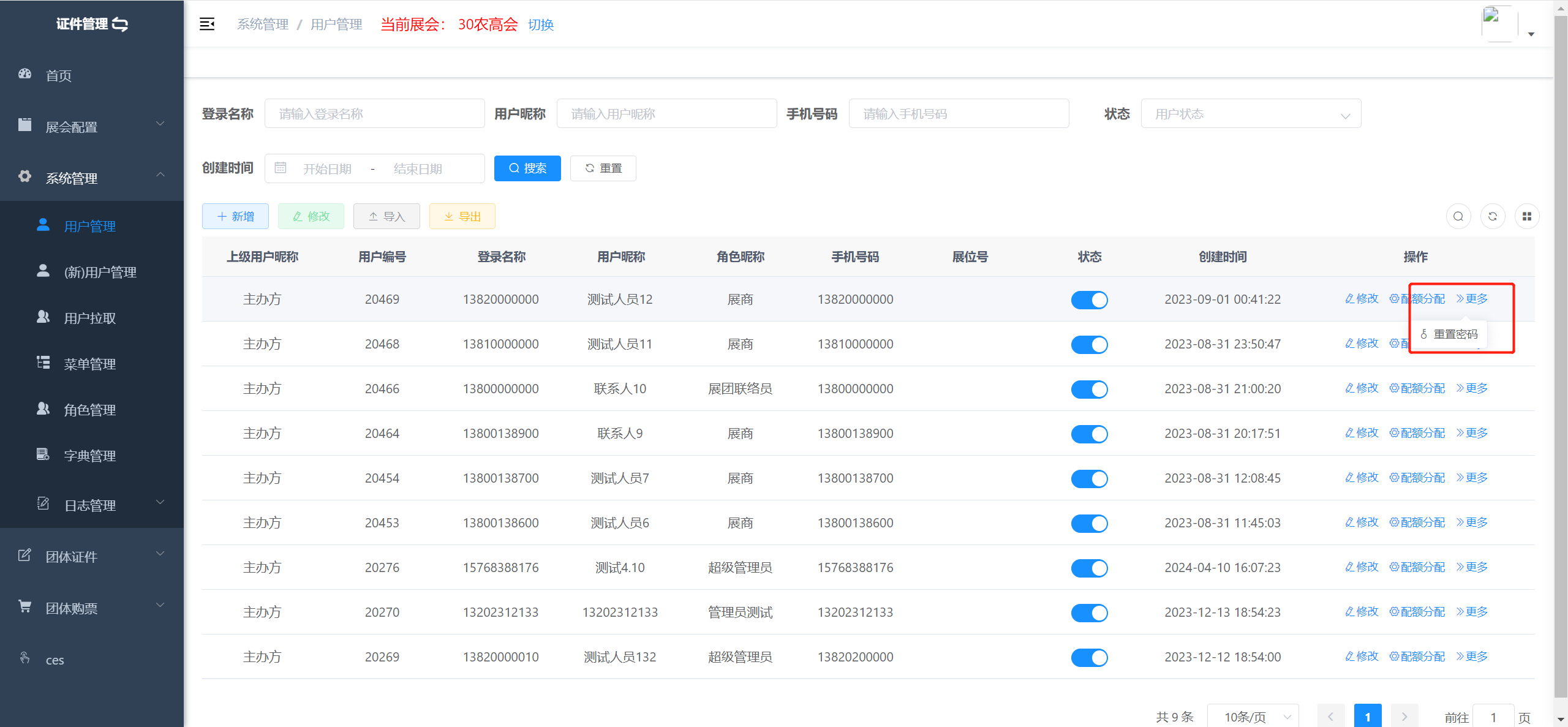Expand the 团体购票 menu chevron

(x=160, y=605)
